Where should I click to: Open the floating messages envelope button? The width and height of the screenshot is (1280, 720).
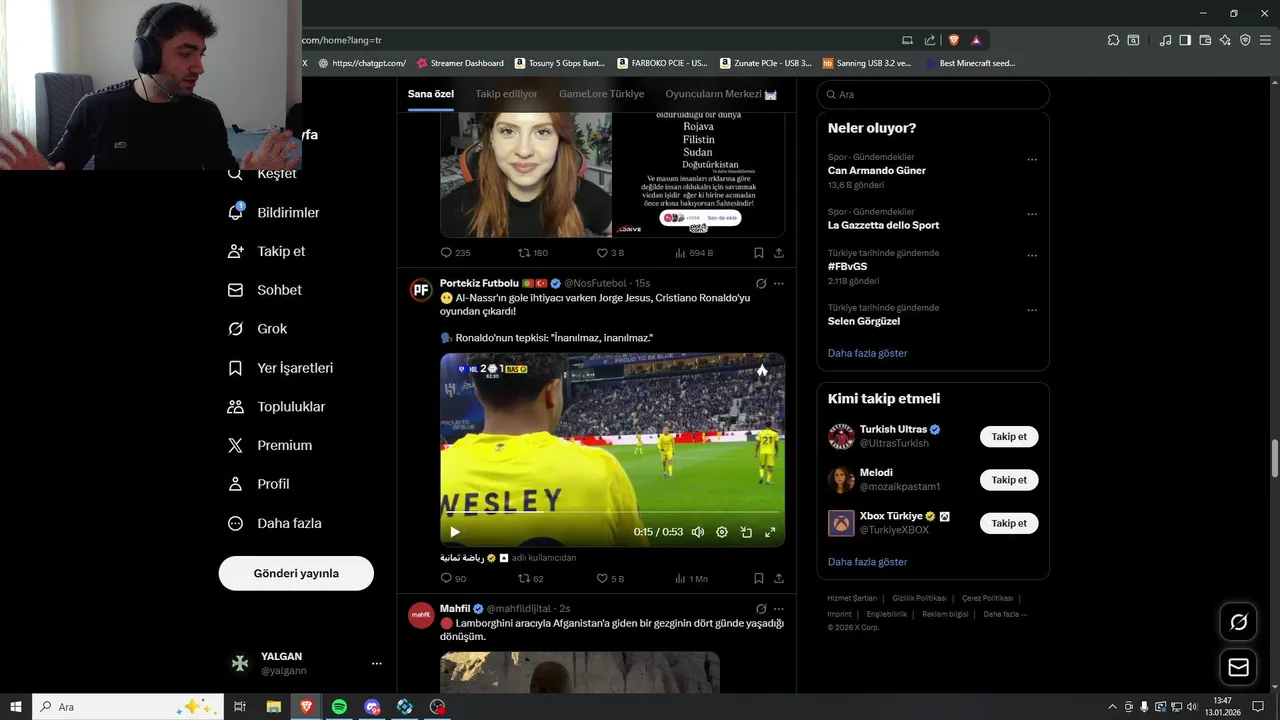pos(1239,667)
